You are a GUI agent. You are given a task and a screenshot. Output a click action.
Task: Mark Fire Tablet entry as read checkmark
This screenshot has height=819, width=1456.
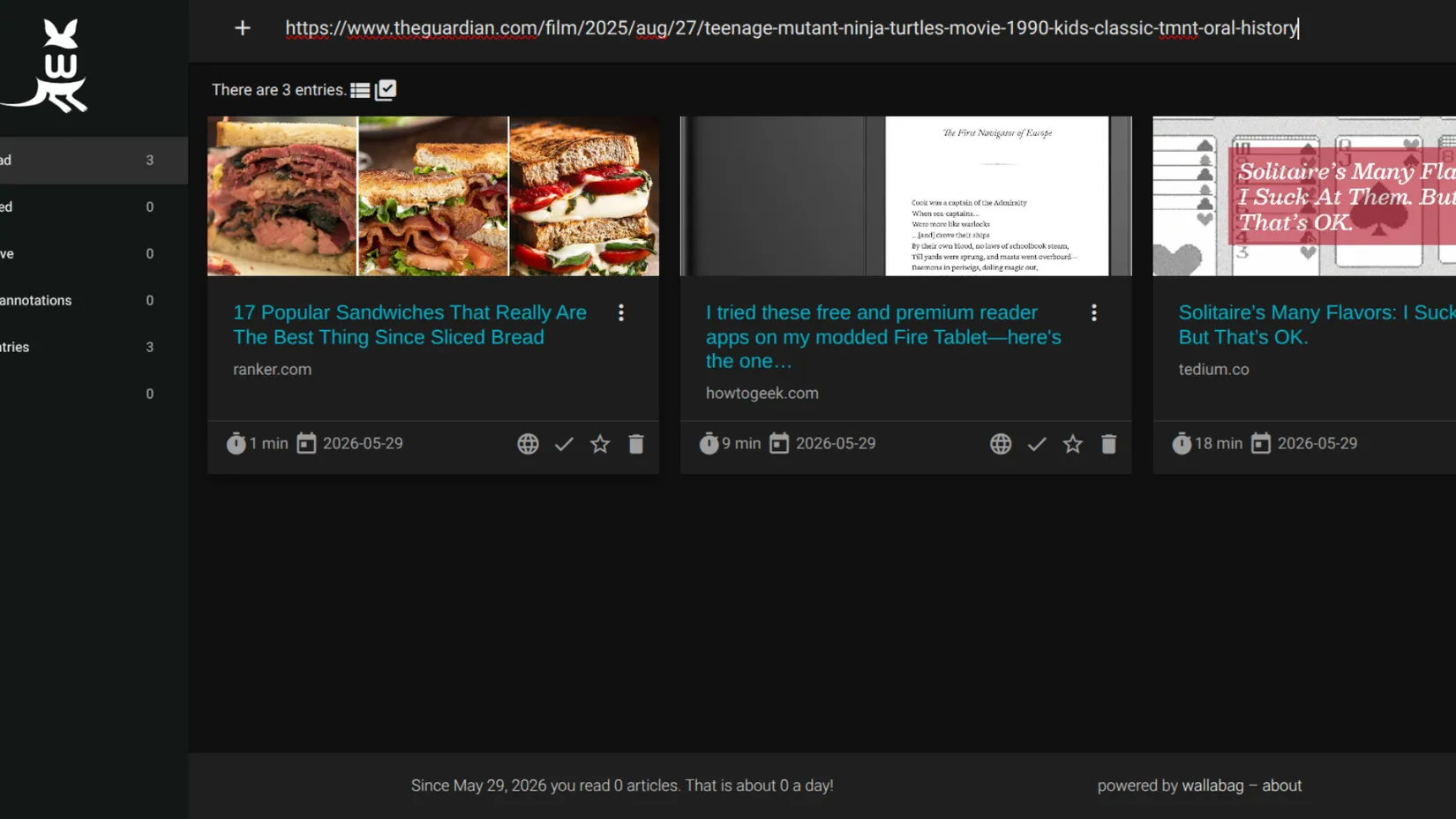click(x=1037, y=444)
